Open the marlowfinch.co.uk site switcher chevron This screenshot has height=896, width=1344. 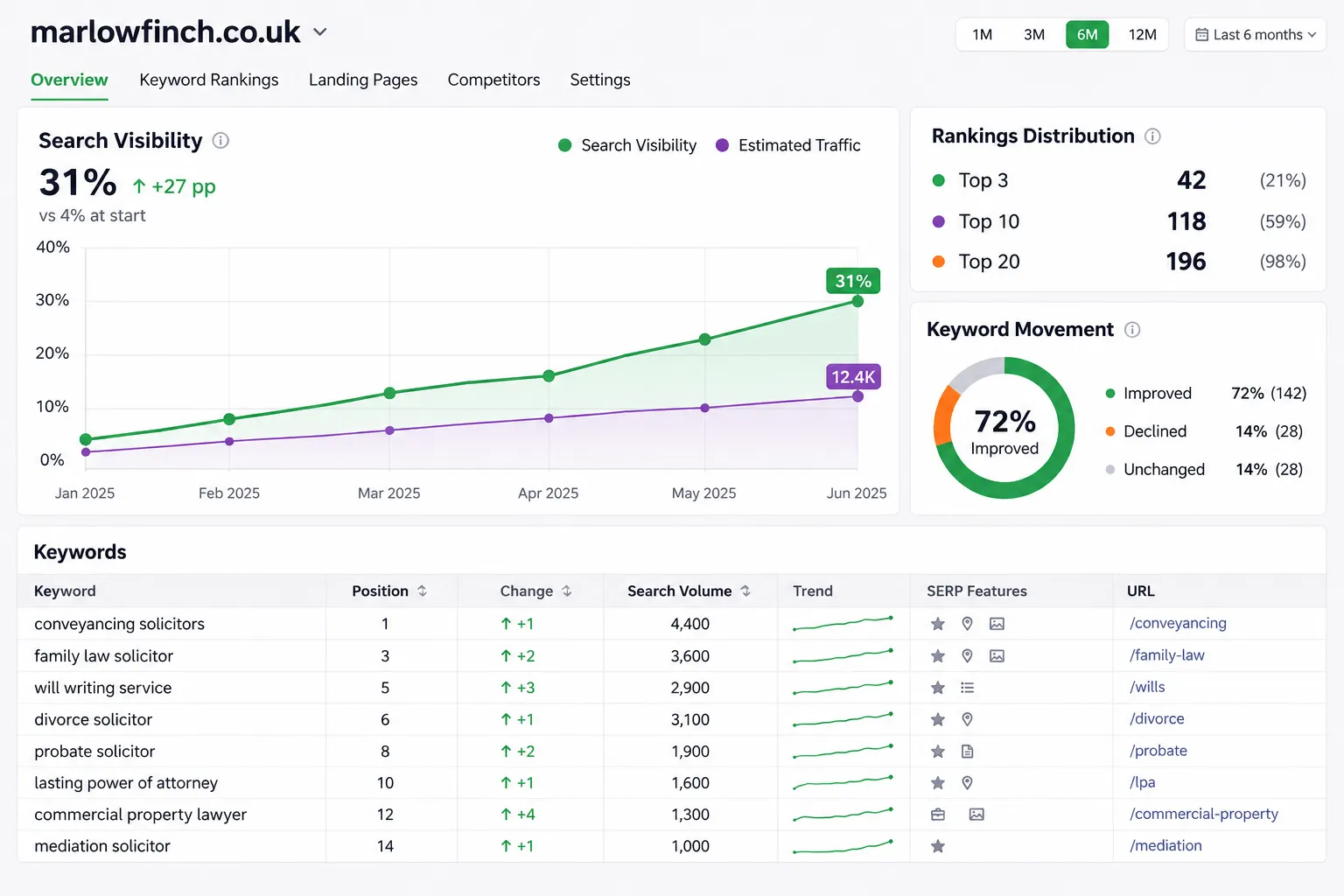(320, 32)
